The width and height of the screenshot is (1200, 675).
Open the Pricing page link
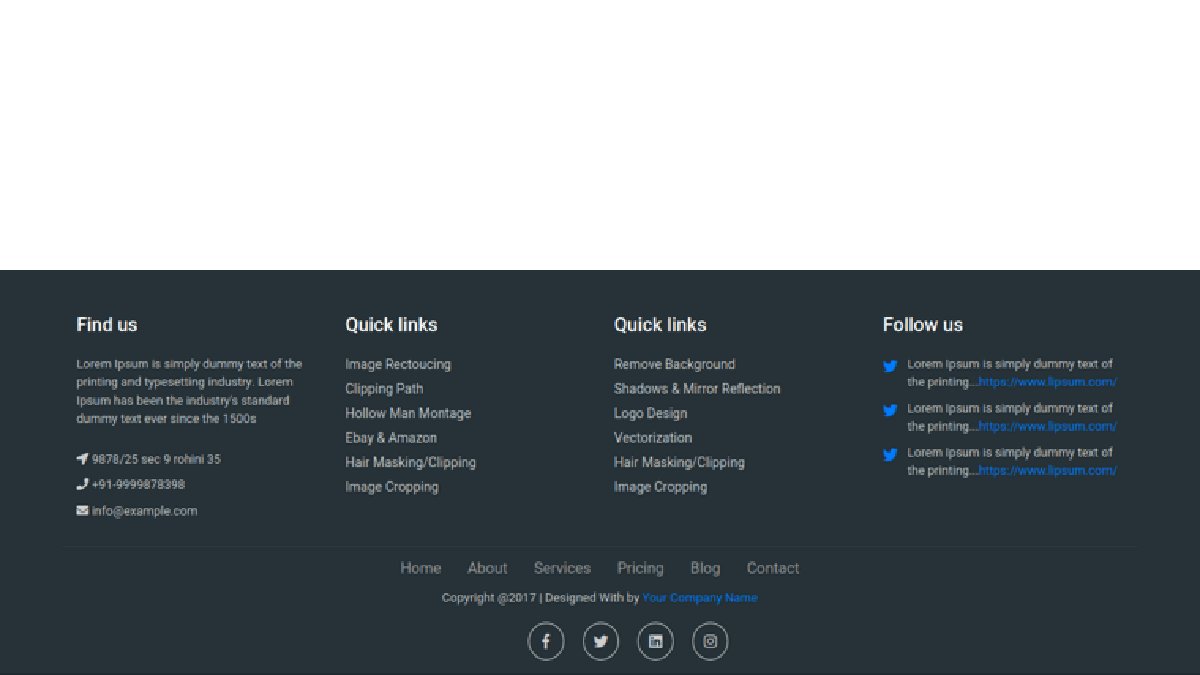click(x=640, y=568)
